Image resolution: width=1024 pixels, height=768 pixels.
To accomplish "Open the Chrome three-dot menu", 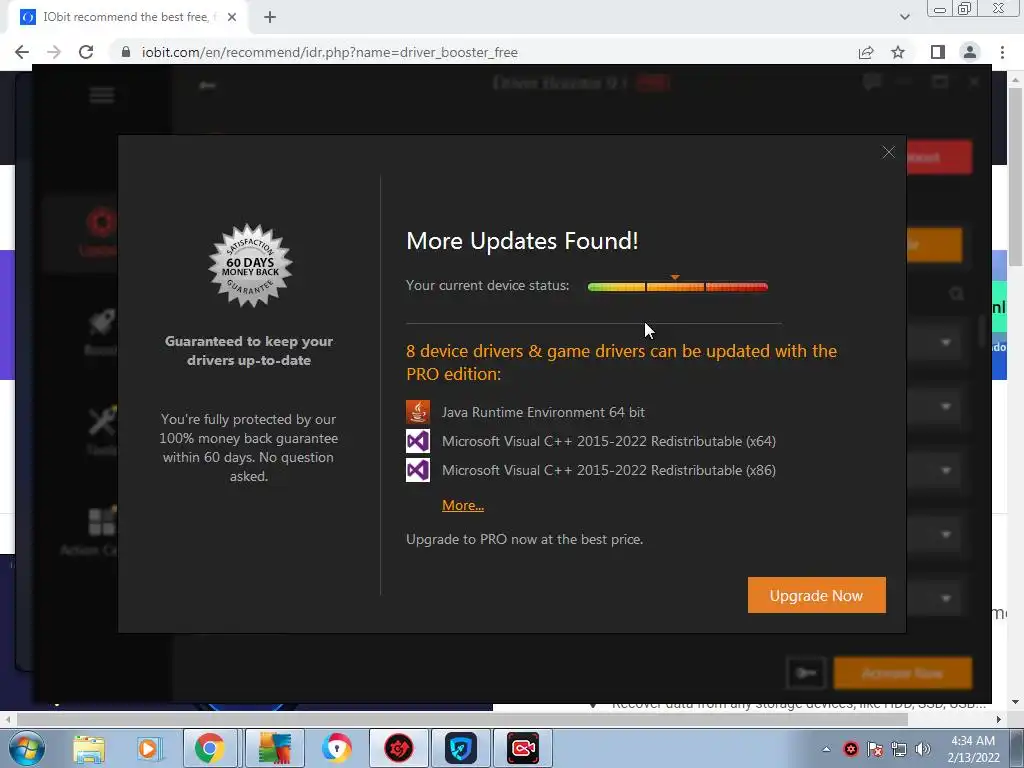I will tap(1002, 52).
